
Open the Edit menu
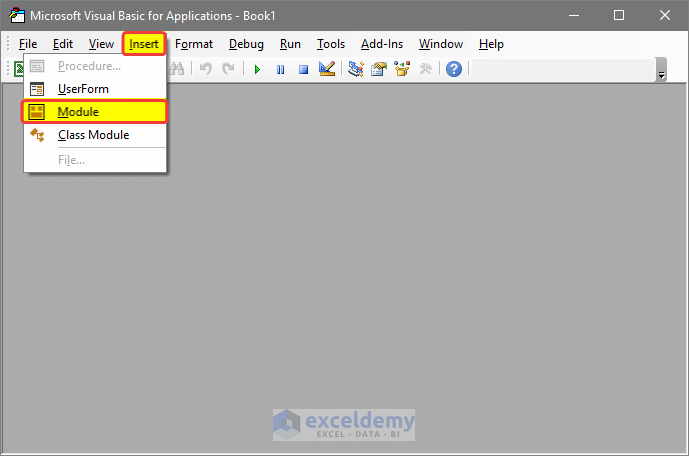[x=63, y=44]
